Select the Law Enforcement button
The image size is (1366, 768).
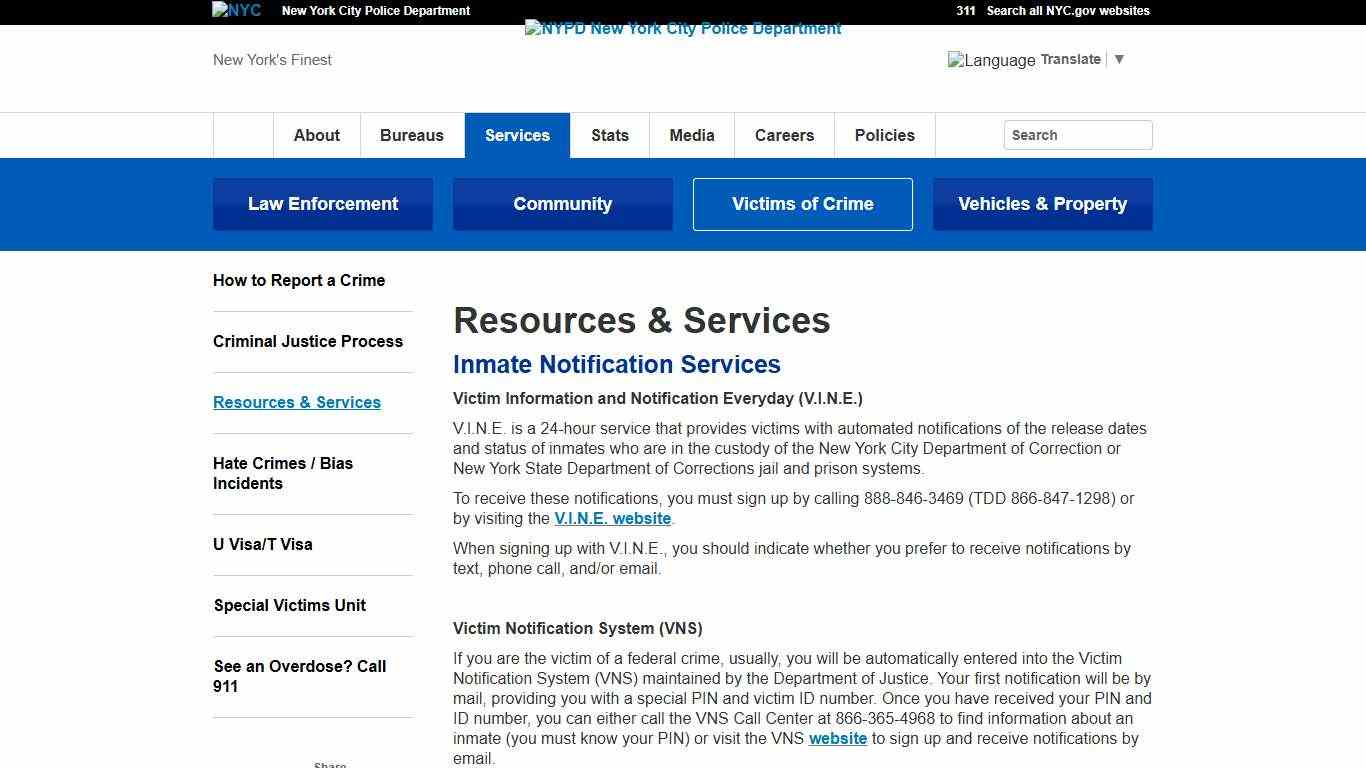[322, 204]
